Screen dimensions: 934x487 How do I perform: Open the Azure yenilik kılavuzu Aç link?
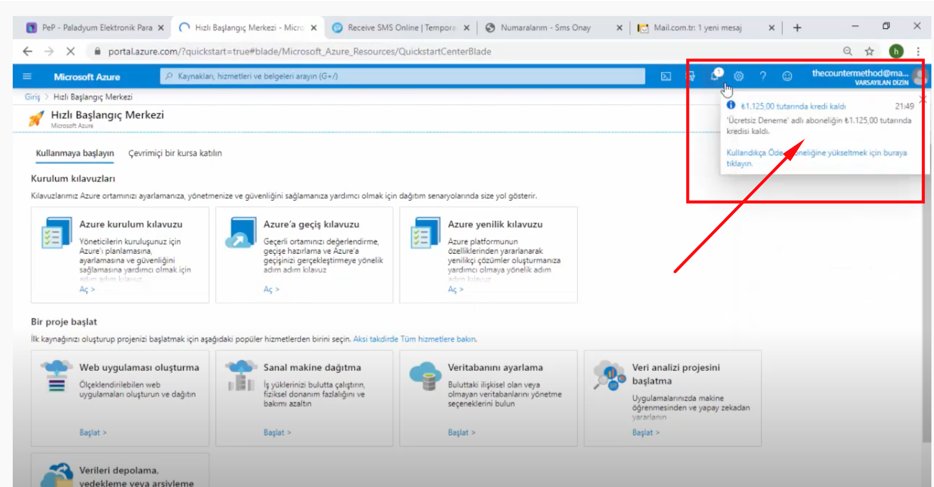click(x=456, y=289)
